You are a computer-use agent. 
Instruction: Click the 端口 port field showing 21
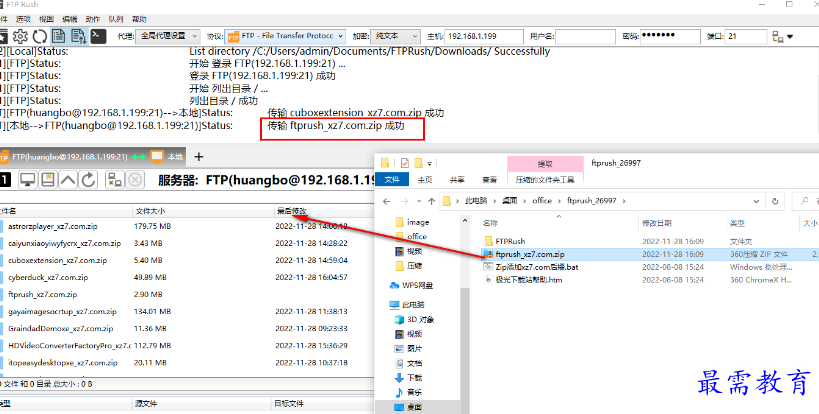pos(746,37)
